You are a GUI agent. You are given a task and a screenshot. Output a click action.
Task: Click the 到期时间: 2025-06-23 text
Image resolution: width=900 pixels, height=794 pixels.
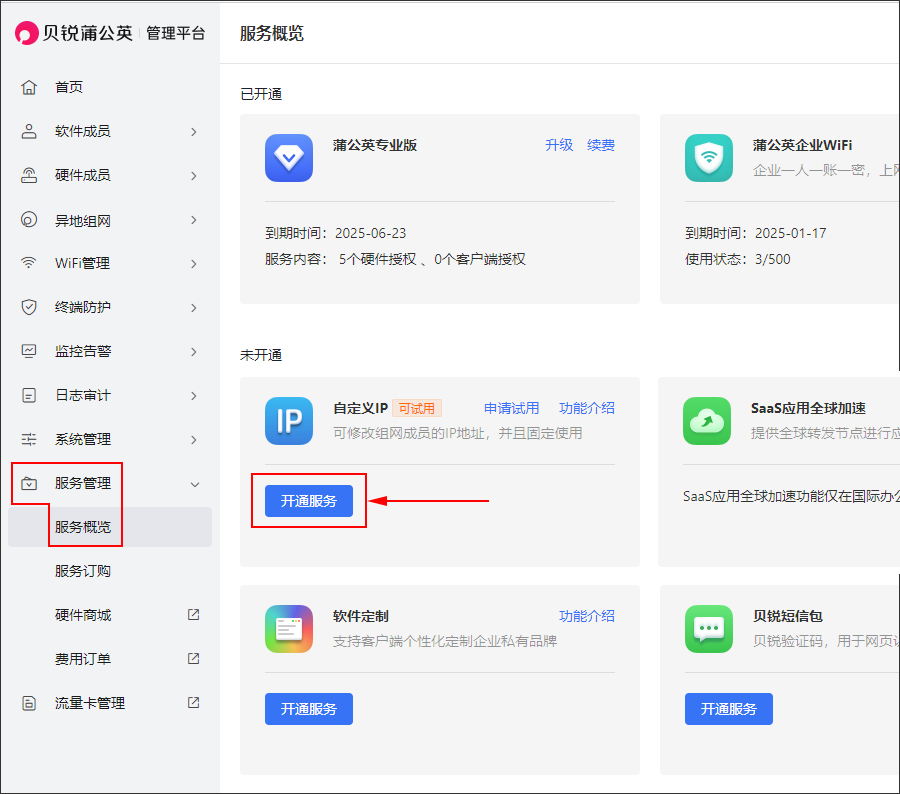click(x=335, y=233)
